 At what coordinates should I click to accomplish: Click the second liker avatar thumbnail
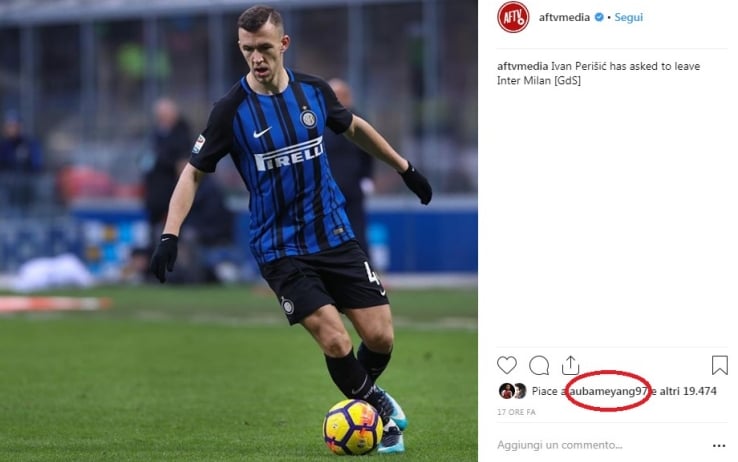[x=520, y=391]
